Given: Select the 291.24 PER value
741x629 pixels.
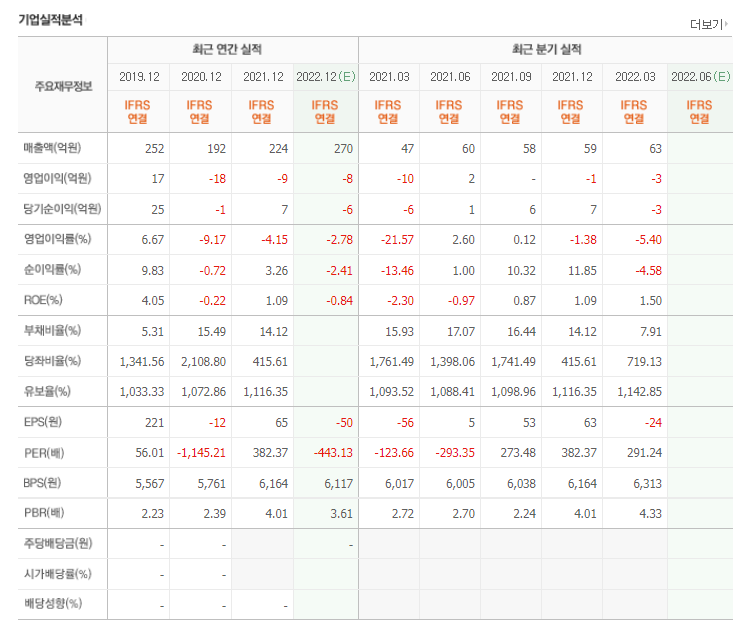Looking at the screenshot, I should point(644,453).
